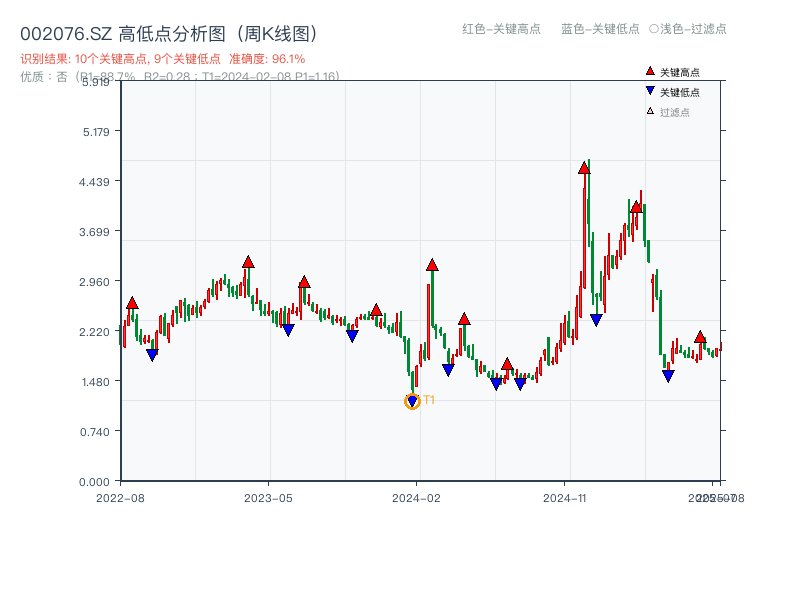Select the blue 关键低点 legend triangle icon
800x600 pixels.
tap(650, 91)
